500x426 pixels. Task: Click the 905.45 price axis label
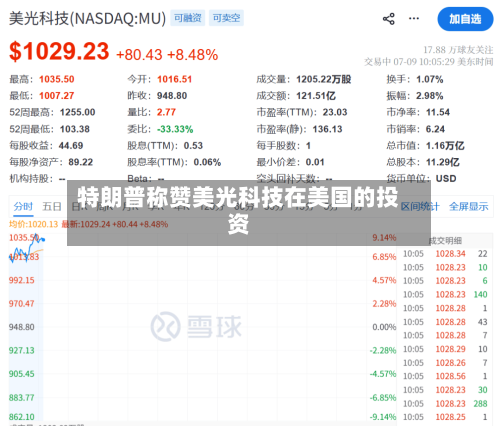(22, 374)
